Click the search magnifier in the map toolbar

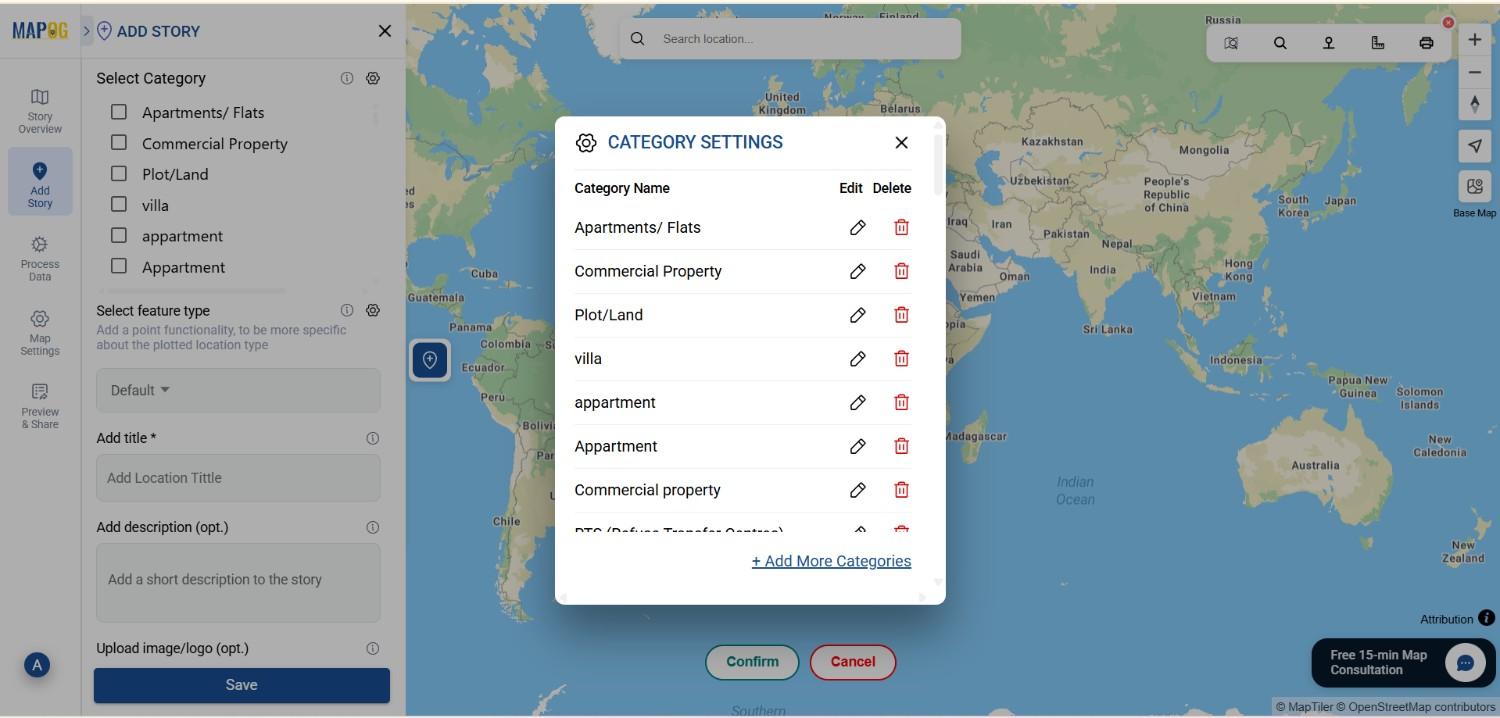coord(1280,42)
